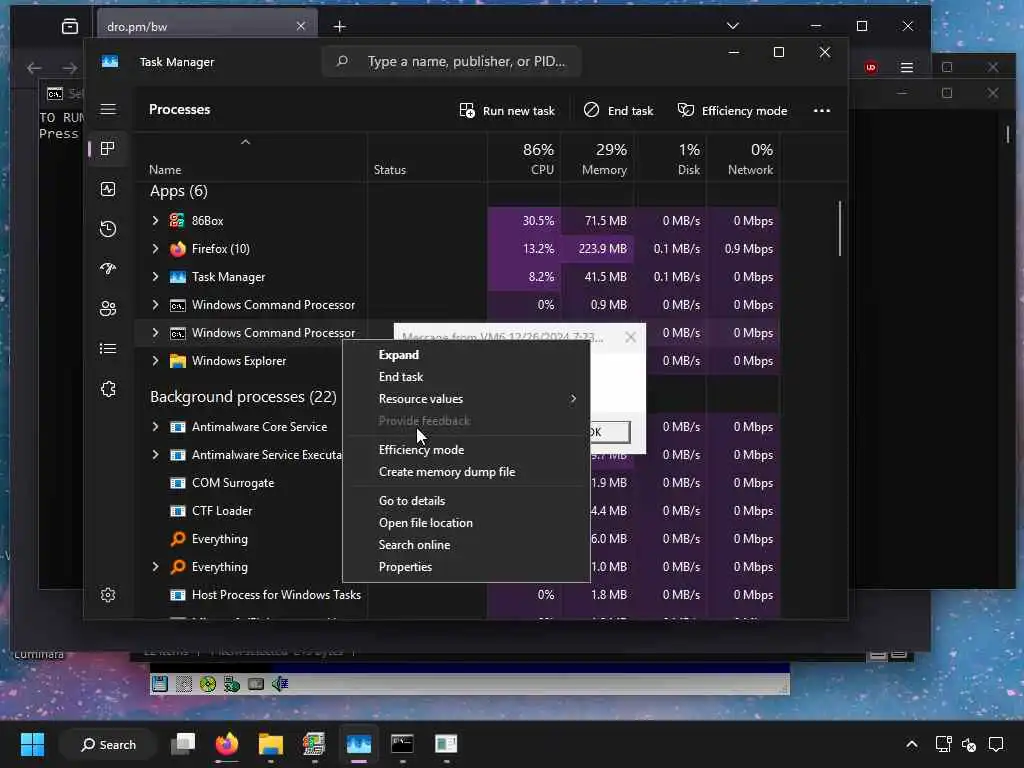
Task: Expand the Task Manager process group
Action: coord(155,277)
